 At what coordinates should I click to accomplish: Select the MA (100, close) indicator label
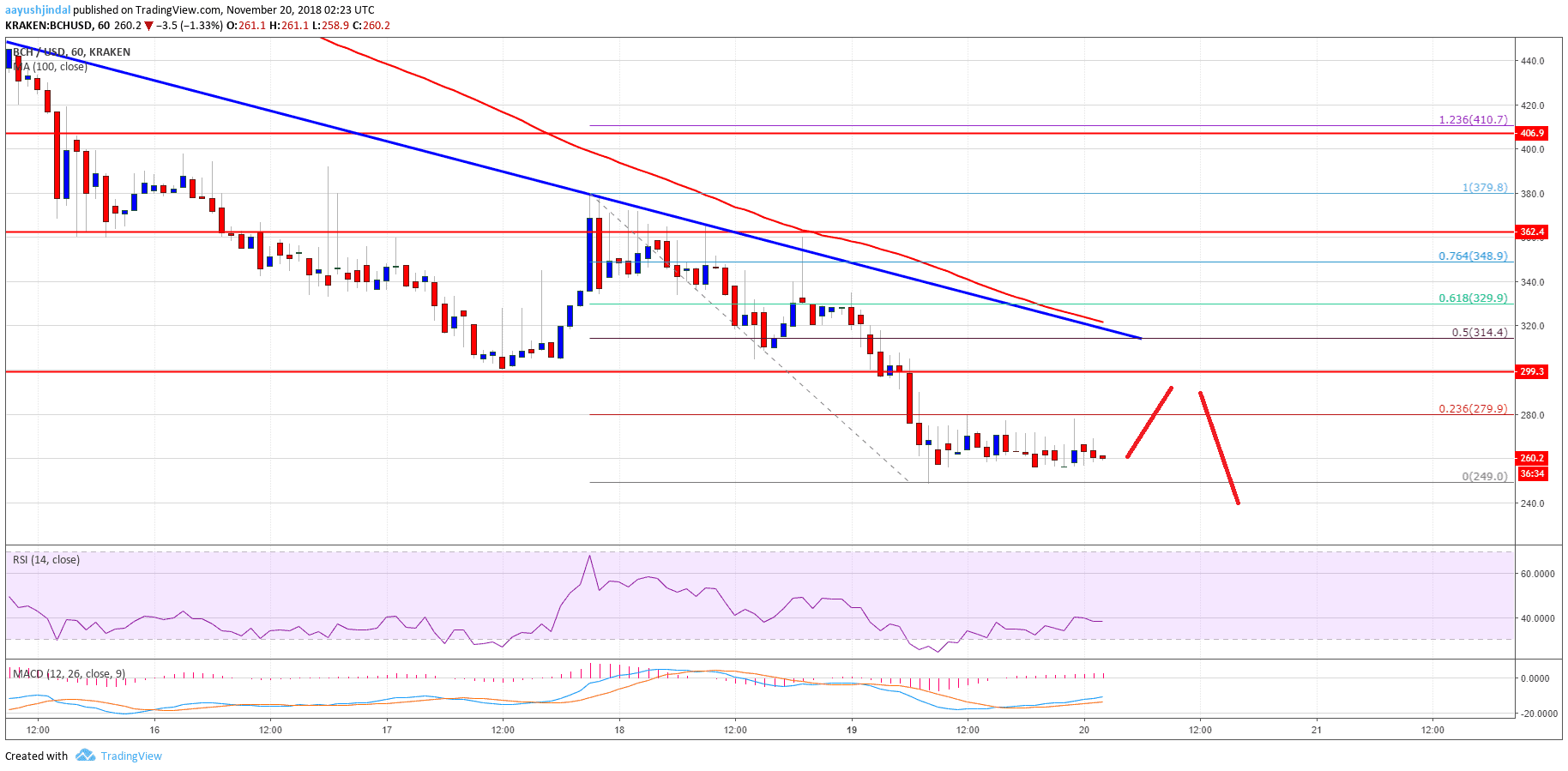point(50,67)
